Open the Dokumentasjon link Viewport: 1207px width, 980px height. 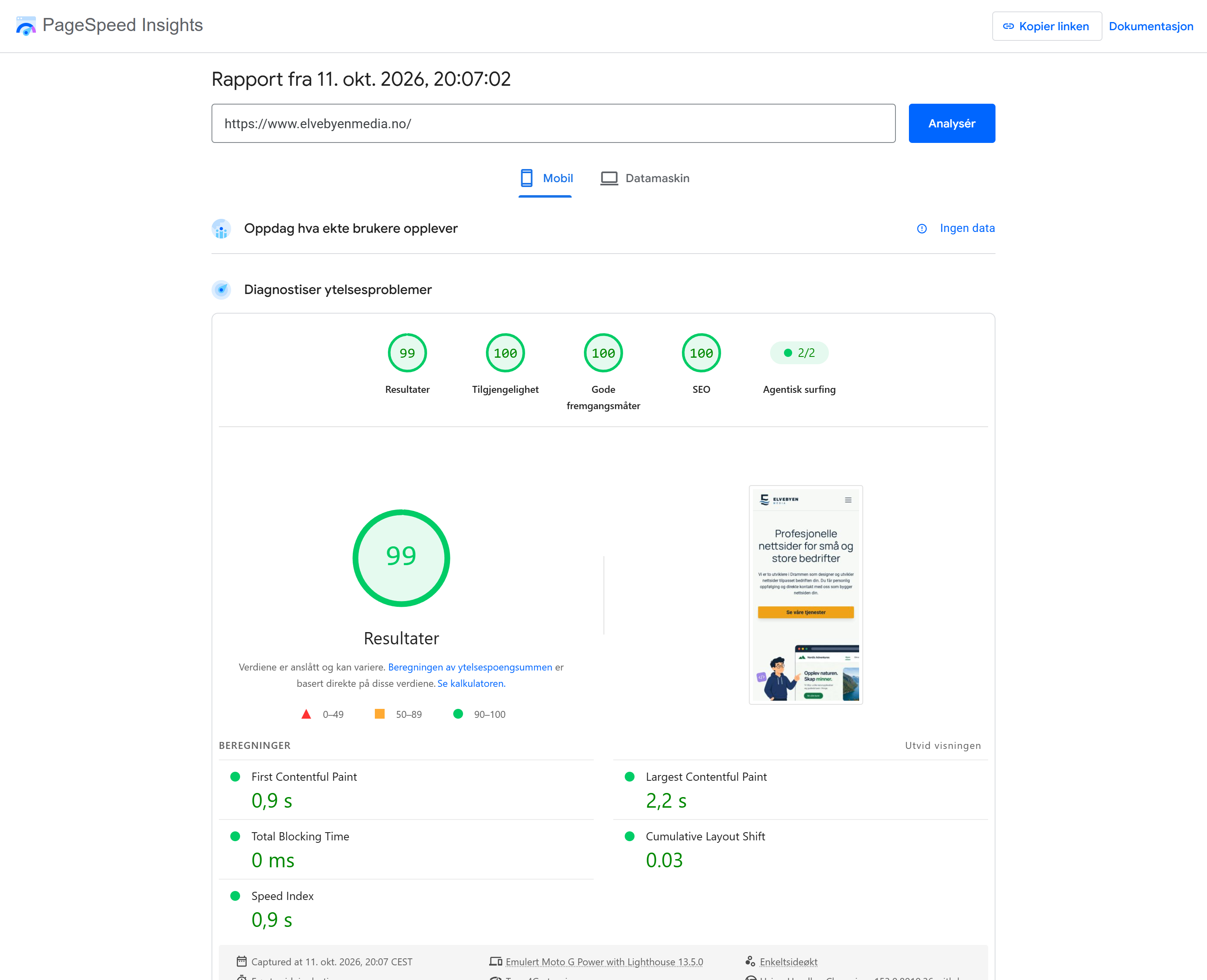tap(1151, 27)
